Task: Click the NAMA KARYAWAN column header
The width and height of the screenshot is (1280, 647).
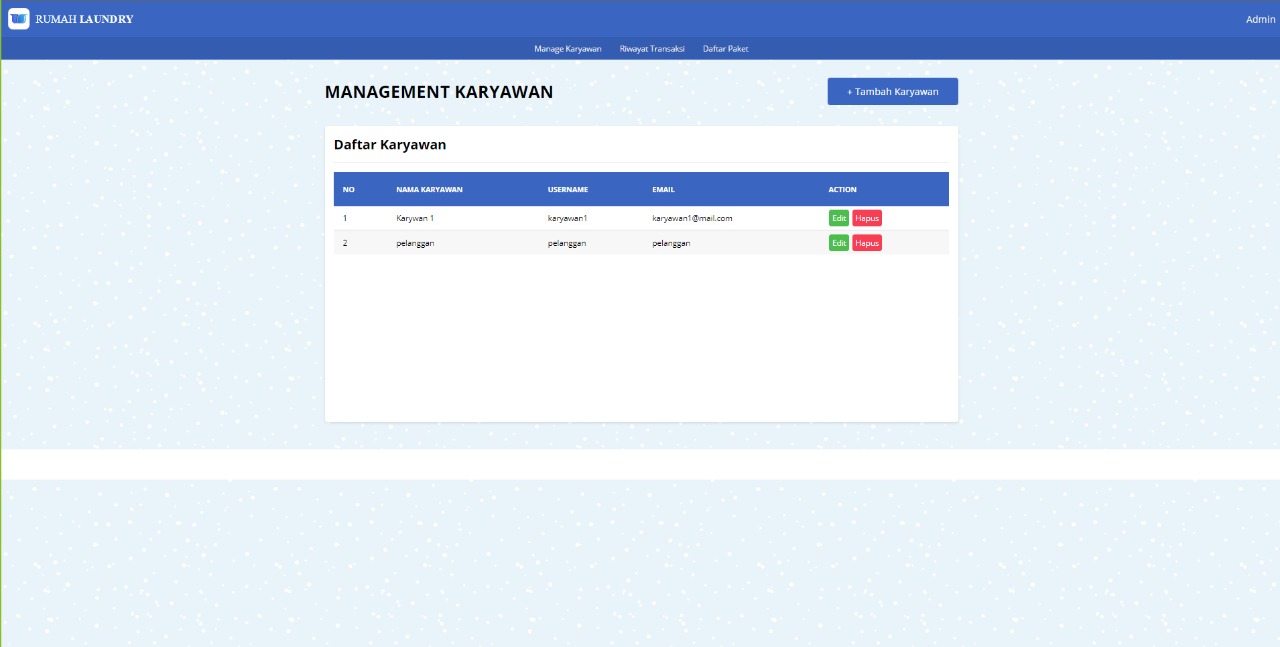Action: coord(428,189)
